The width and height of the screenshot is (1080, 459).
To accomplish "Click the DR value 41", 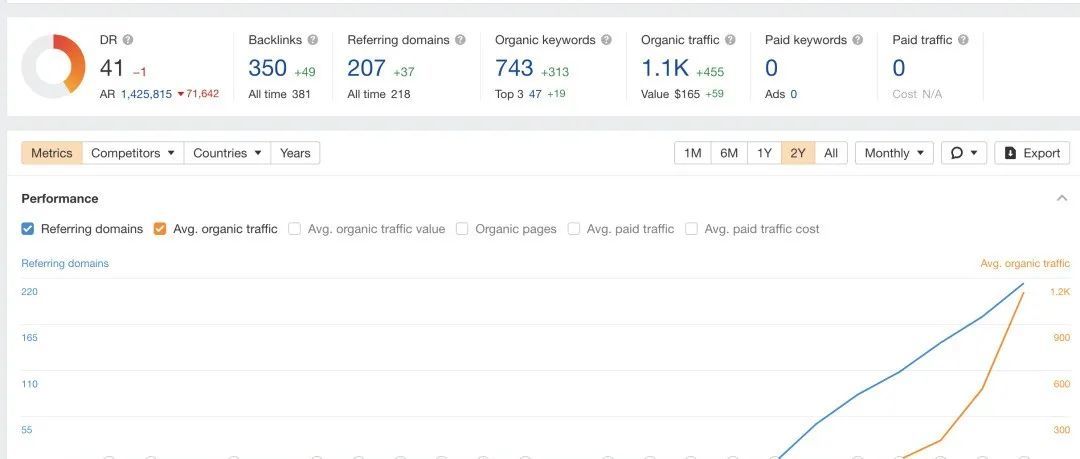I will (112, 68).
